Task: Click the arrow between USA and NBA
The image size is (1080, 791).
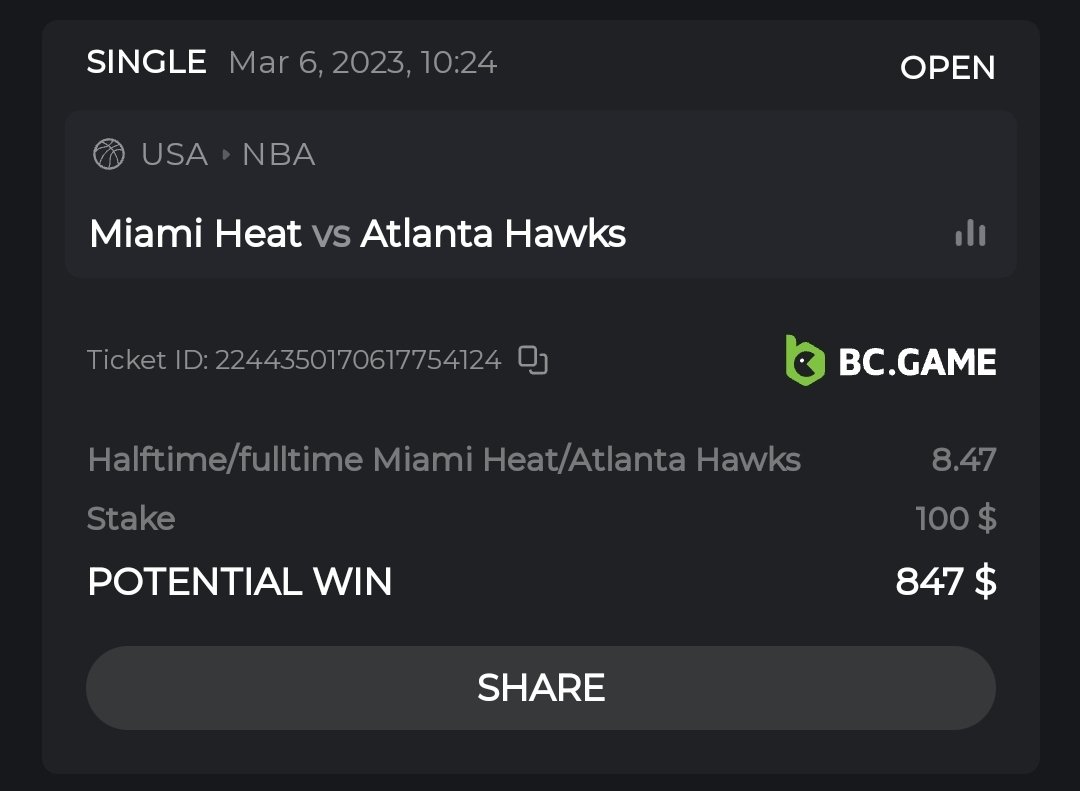Action: [x=226, y=155]
